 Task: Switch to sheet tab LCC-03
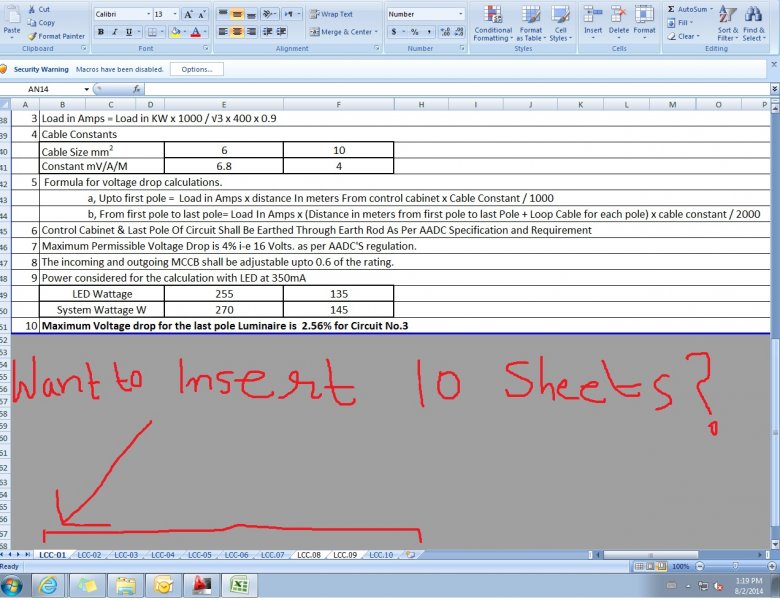tap(126, 555)
